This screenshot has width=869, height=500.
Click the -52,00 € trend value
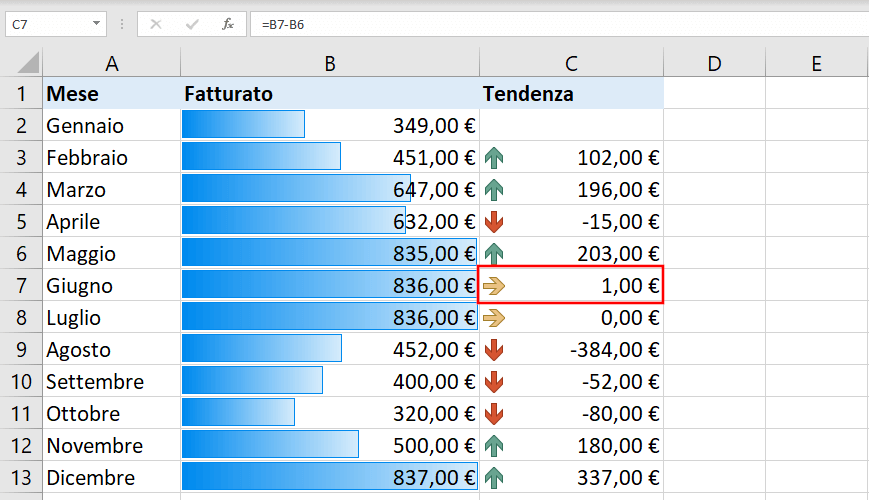(x=620, y=382)
